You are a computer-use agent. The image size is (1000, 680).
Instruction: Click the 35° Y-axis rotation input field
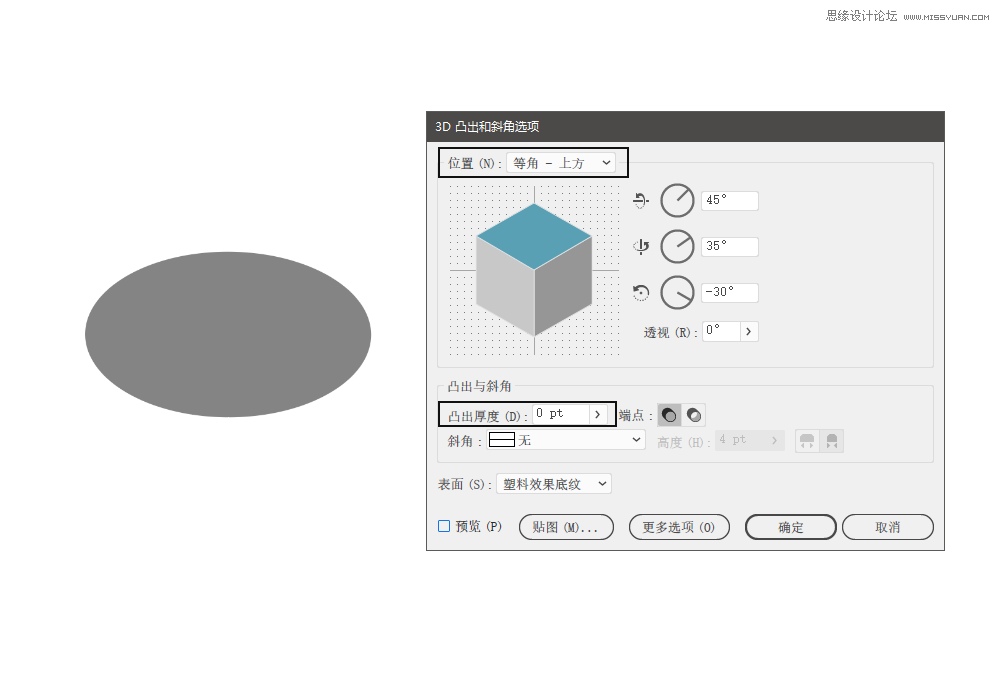[x=729, y=247]
